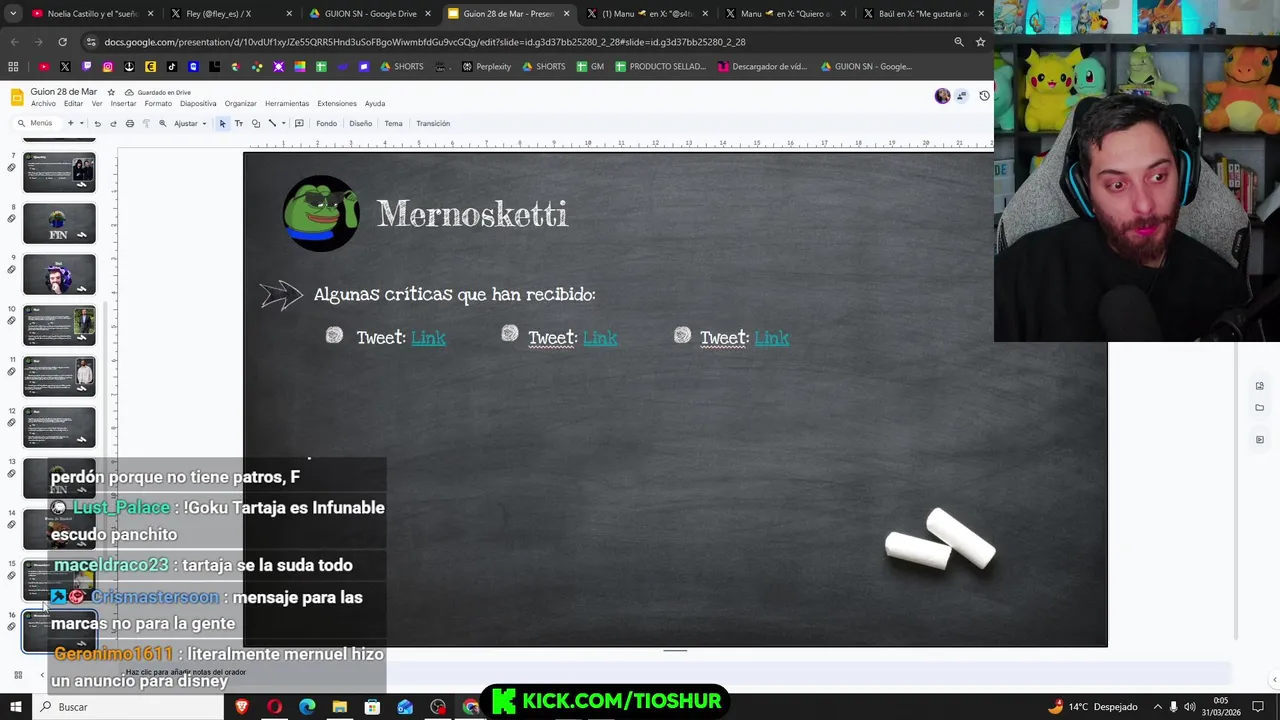1280x720 pixels.
Task: Open the Ajustar zoom dropdown
Action: 190,124
